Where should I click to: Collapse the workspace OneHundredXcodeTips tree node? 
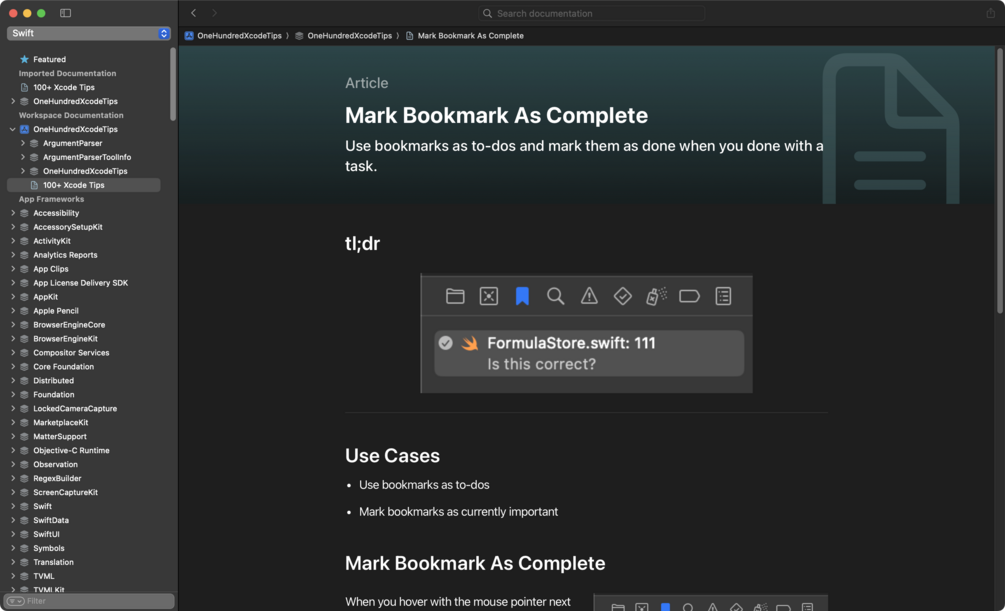click(13, 129)
